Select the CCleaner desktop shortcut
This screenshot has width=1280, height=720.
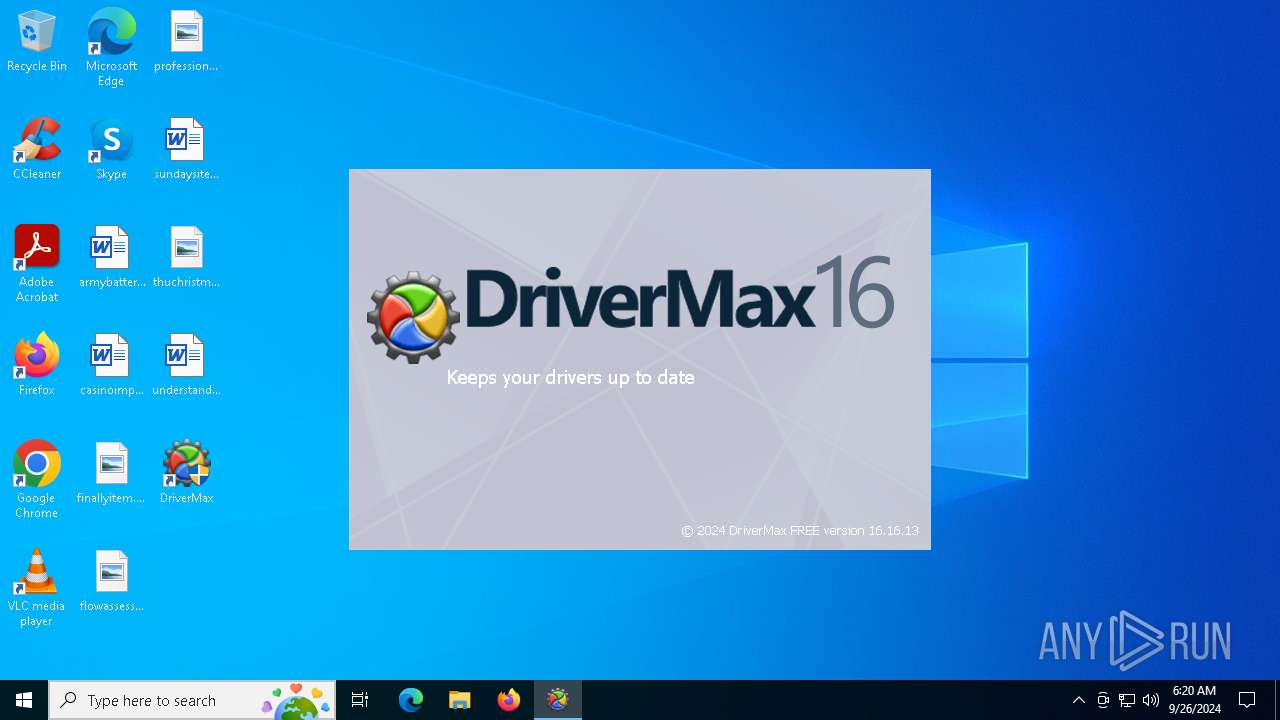(x=37, y=150)
